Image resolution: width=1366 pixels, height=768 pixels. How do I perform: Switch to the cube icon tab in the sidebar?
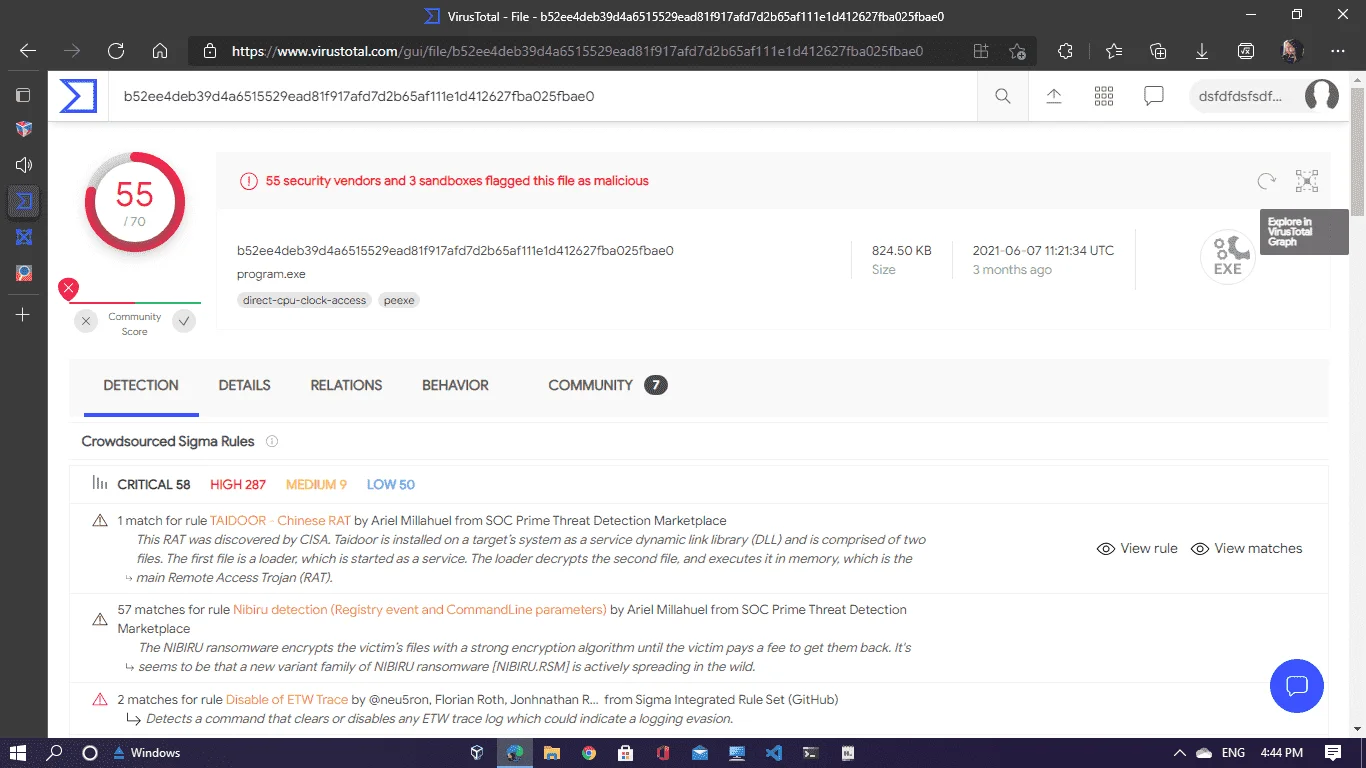[x=24, y=129]
